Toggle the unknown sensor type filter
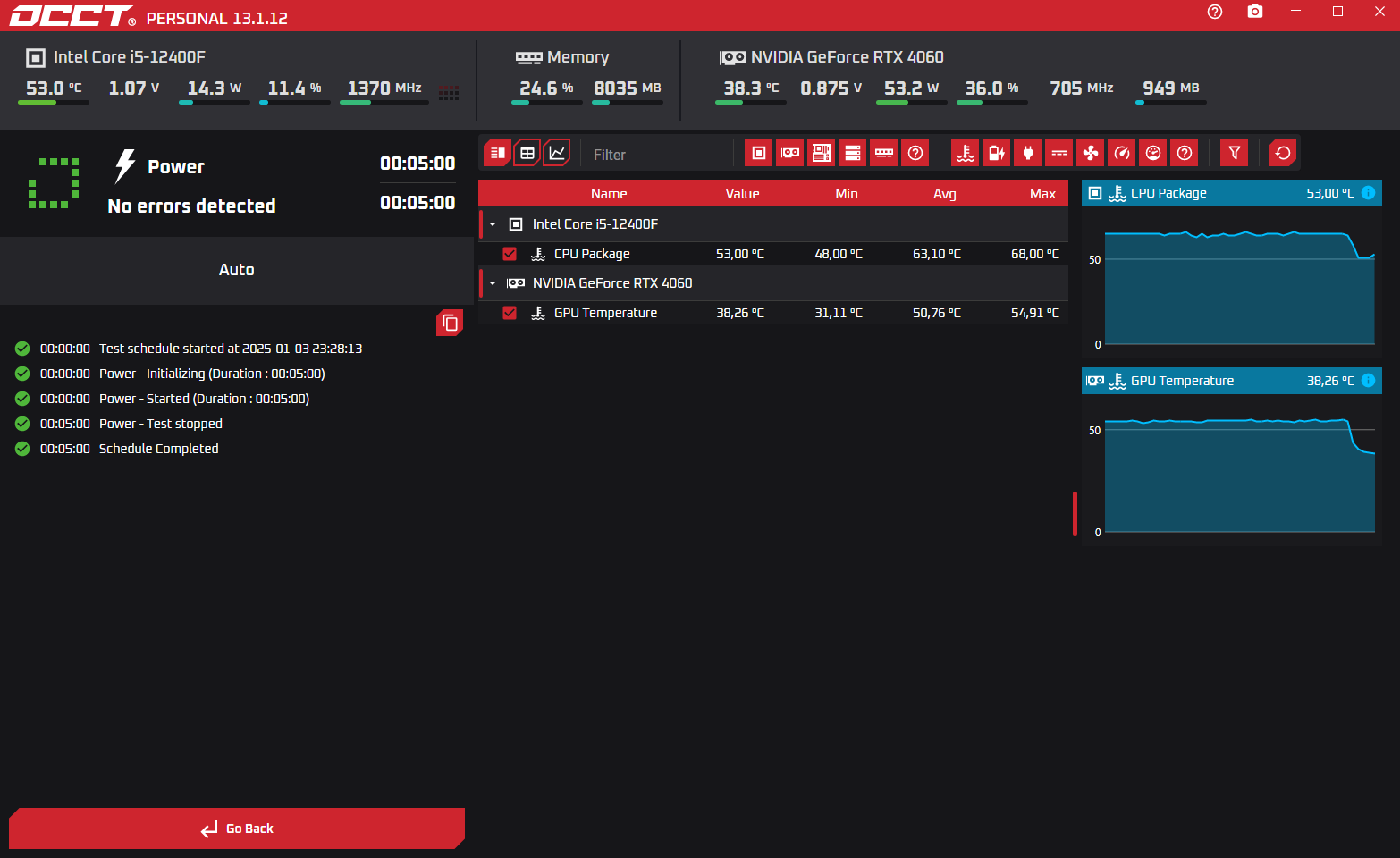1400x858 pixels. click(1185, 153)
